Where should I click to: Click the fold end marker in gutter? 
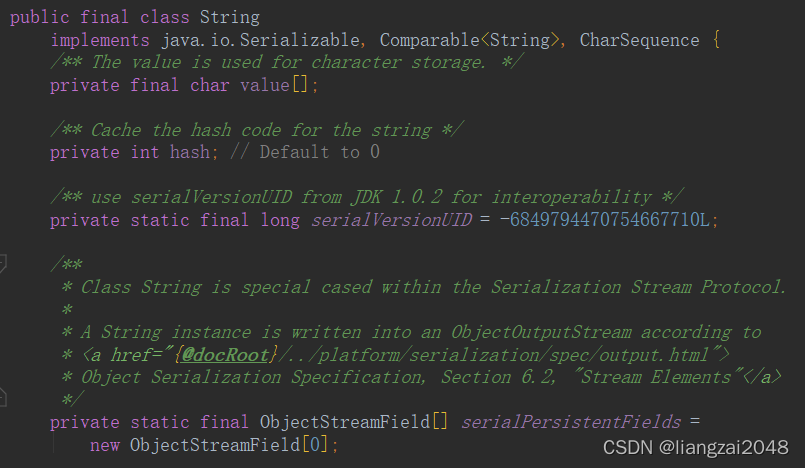3,397
